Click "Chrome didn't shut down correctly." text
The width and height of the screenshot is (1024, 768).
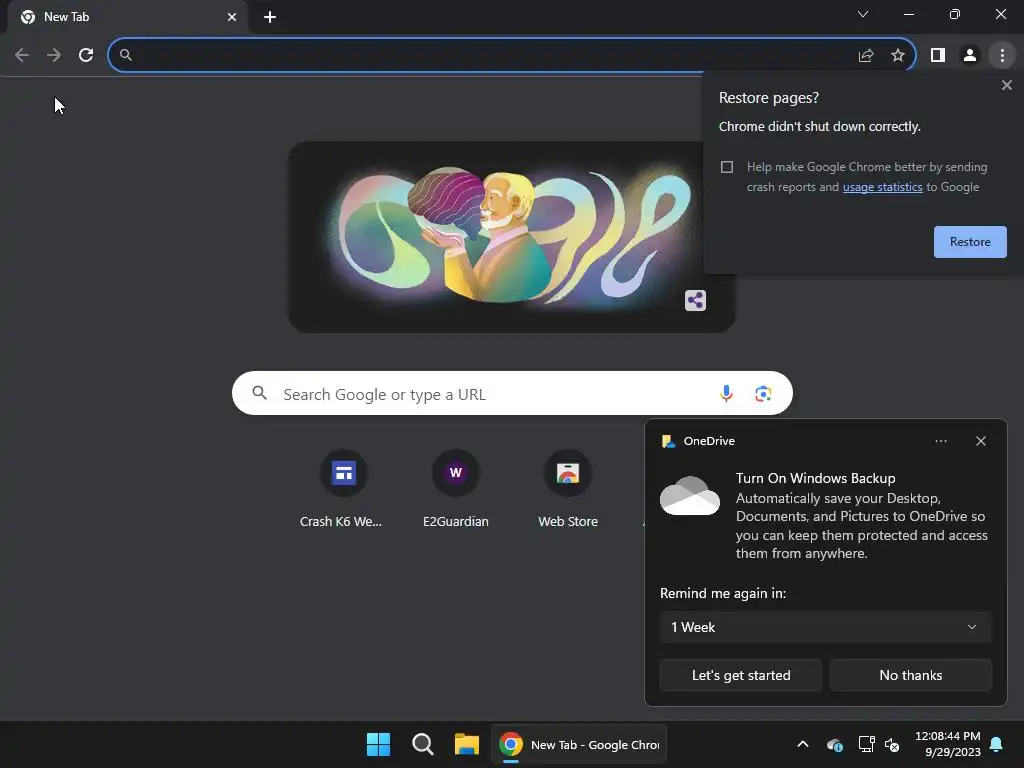tap(820, 127)
